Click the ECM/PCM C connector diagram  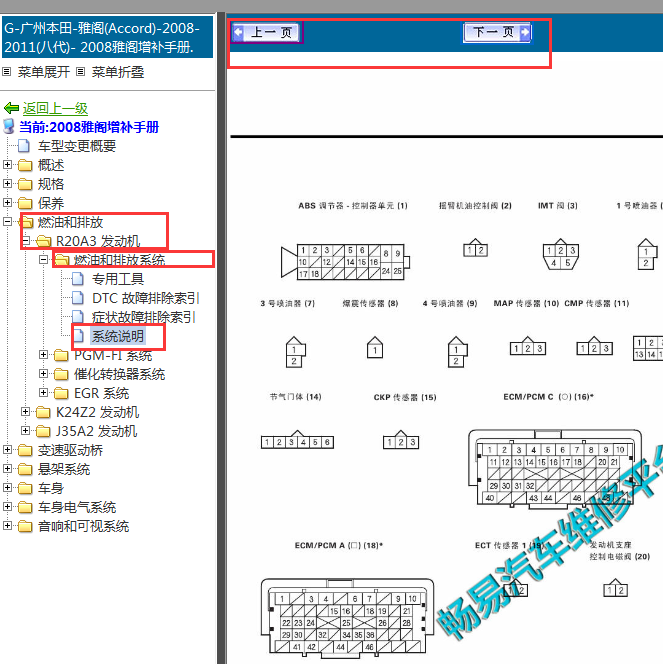(555, 468)
